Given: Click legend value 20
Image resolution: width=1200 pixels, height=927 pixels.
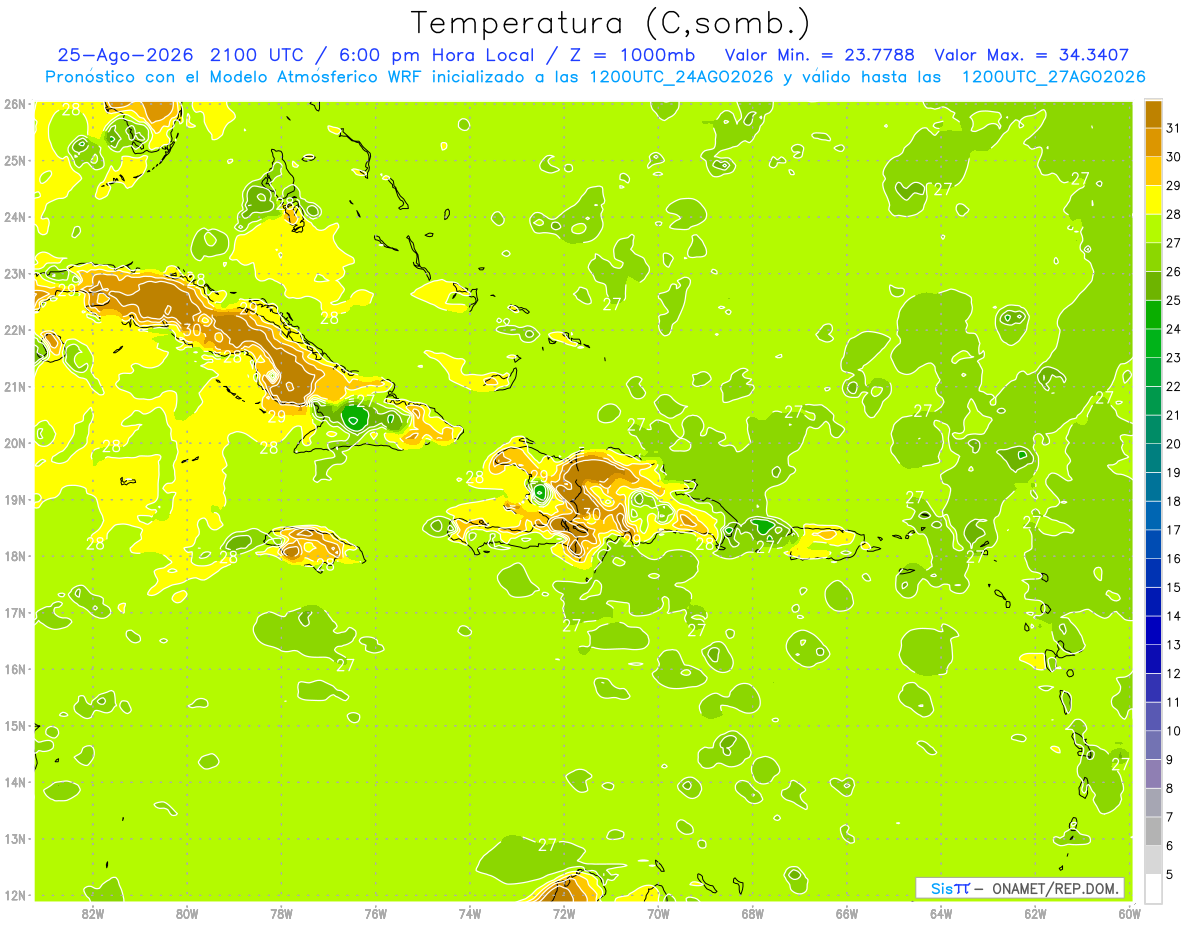Looking at the screenshot, I should tap(1173, 443).
